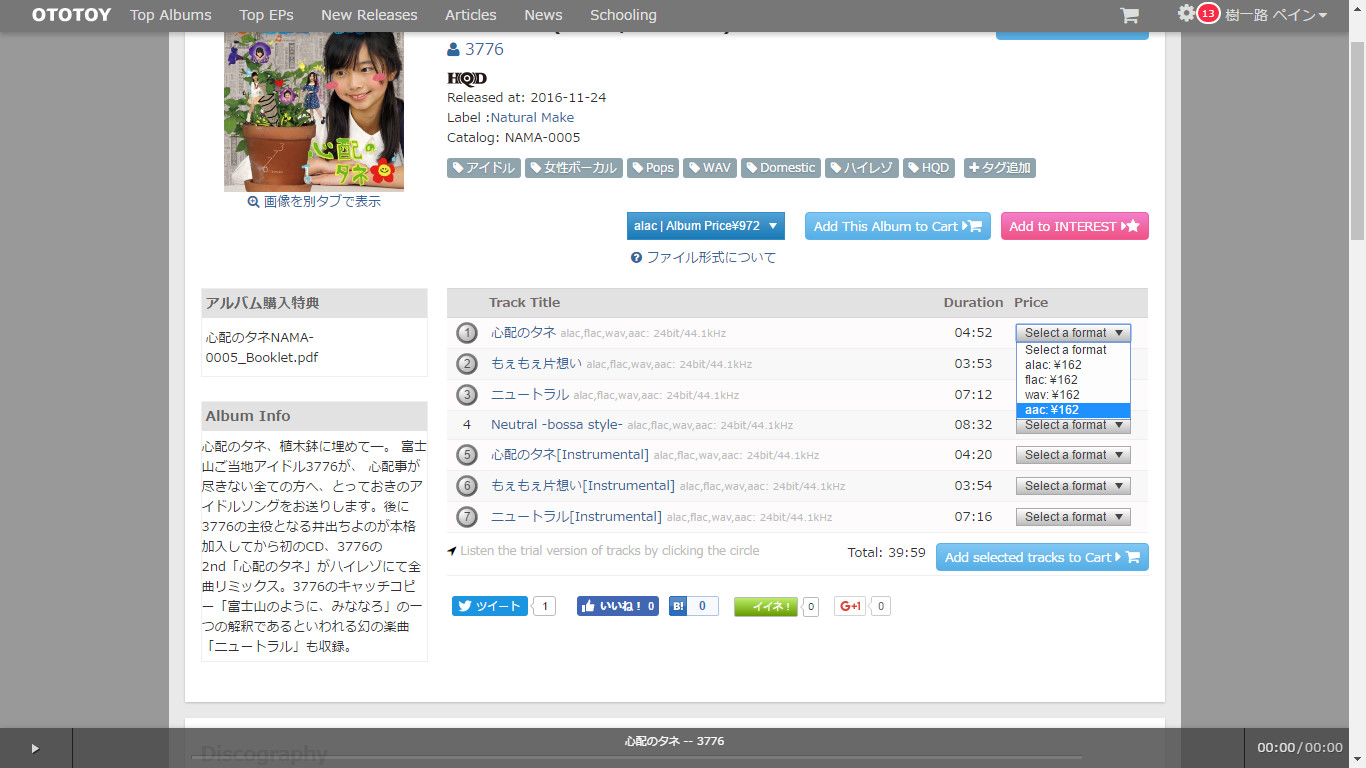The width and height of the screenshot is (1366, 768).
Task: Click the play button in bottom player
Action: pyautogui.click(x=35, y=748)
